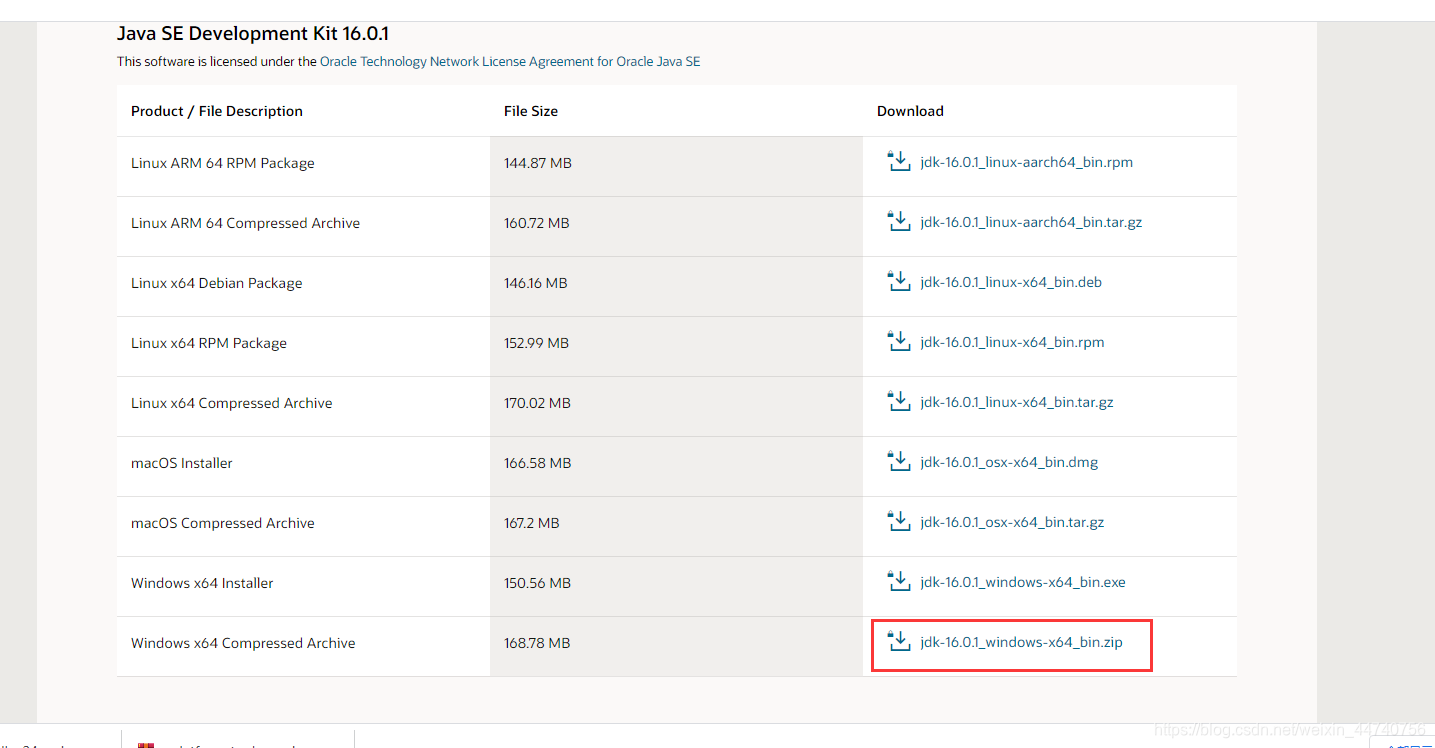Click the File Size column header
The image size is (1435, 748).
tap(531, 111)
